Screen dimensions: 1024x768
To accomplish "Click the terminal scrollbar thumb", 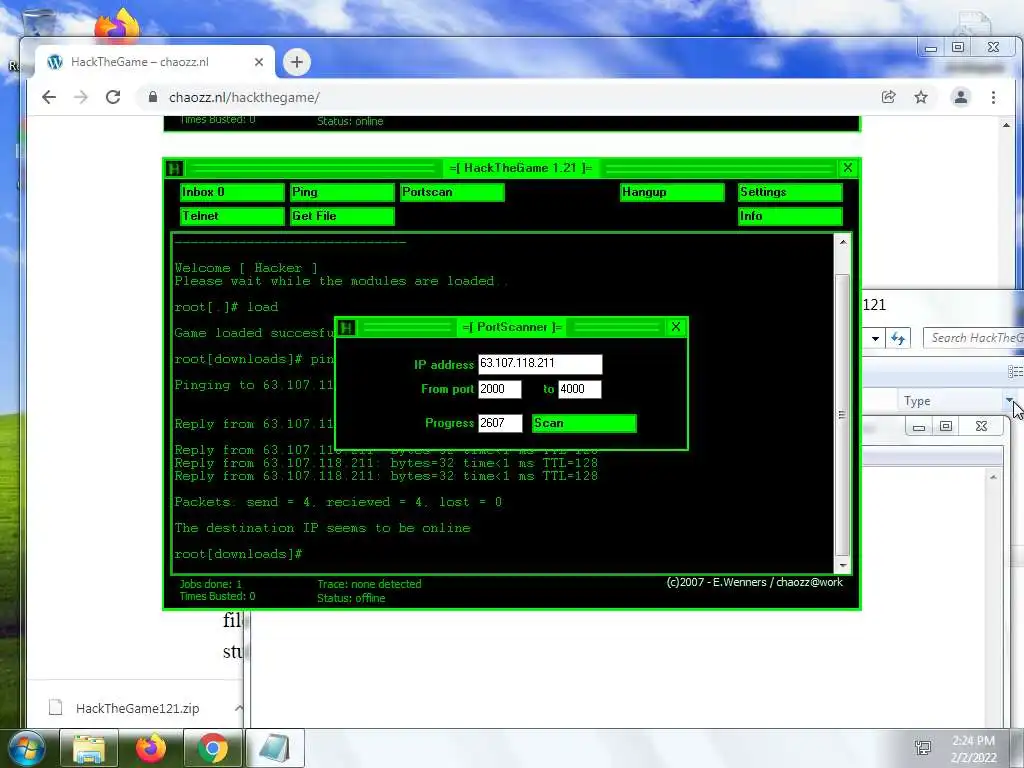I will point(842,414).
